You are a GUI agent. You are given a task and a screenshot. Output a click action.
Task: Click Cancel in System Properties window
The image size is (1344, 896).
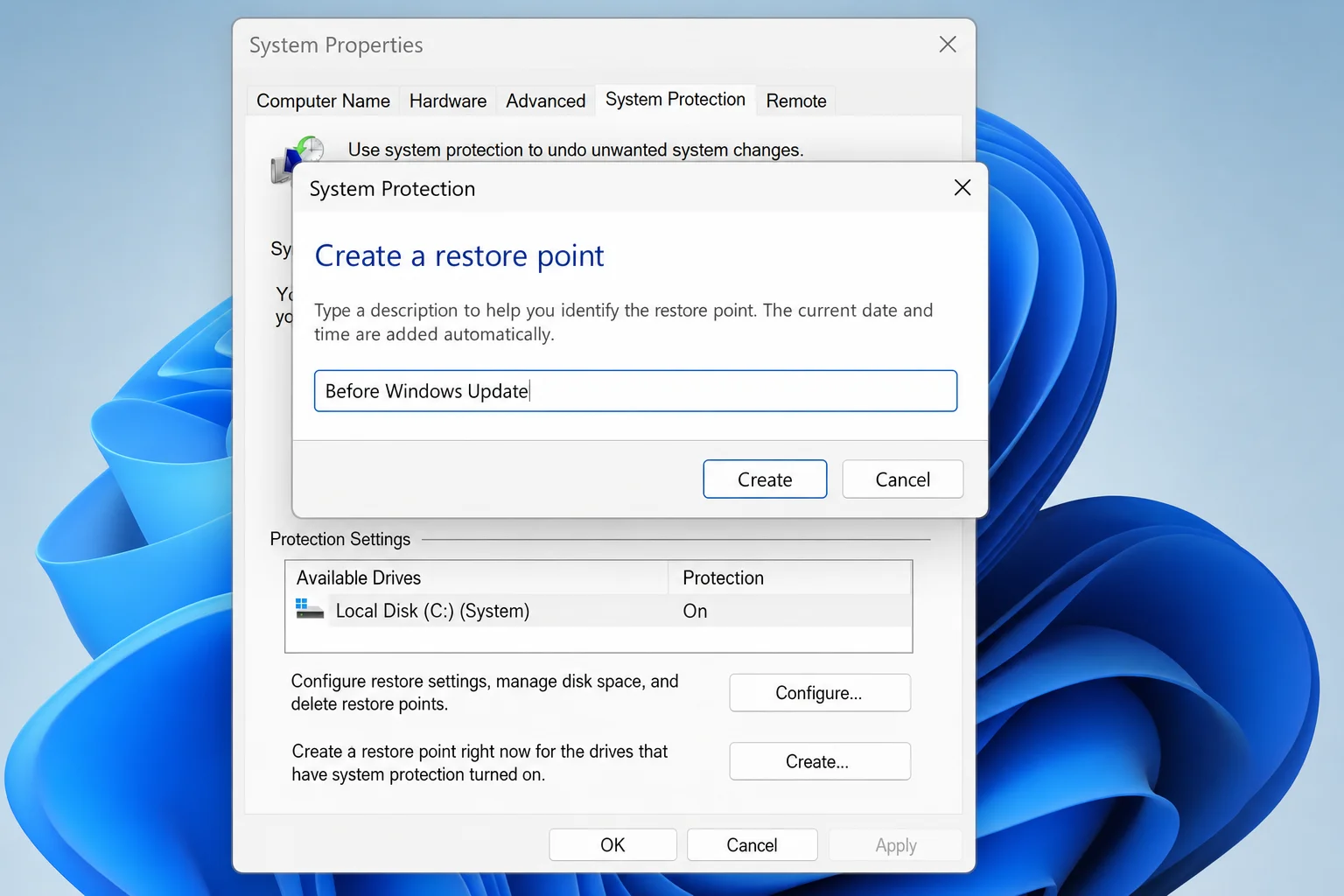752,845
